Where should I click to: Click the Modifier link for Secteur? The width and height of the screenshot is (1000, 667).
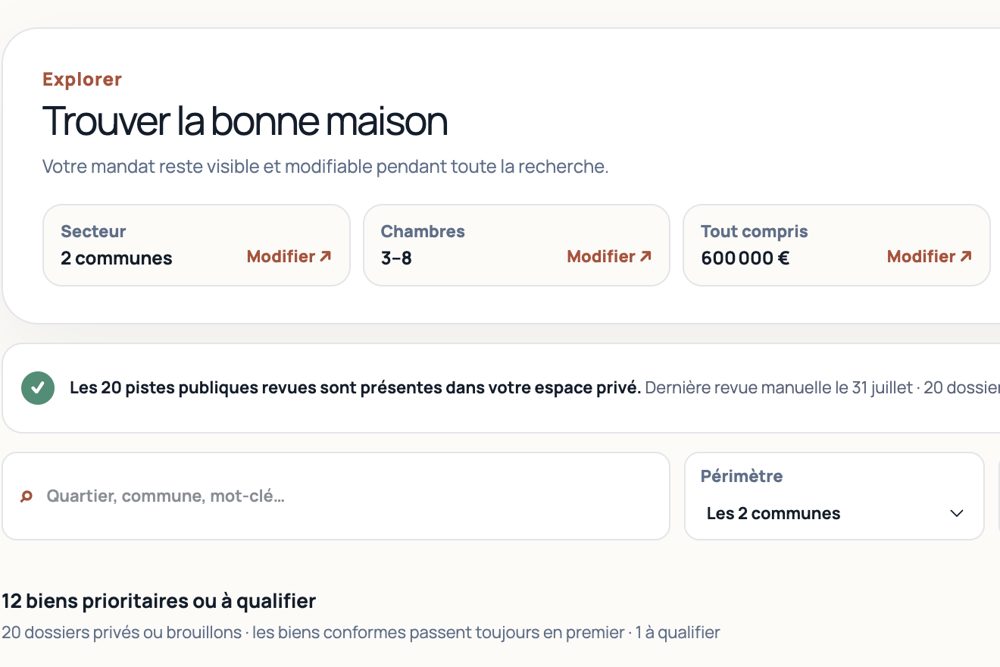coord(289,256)
